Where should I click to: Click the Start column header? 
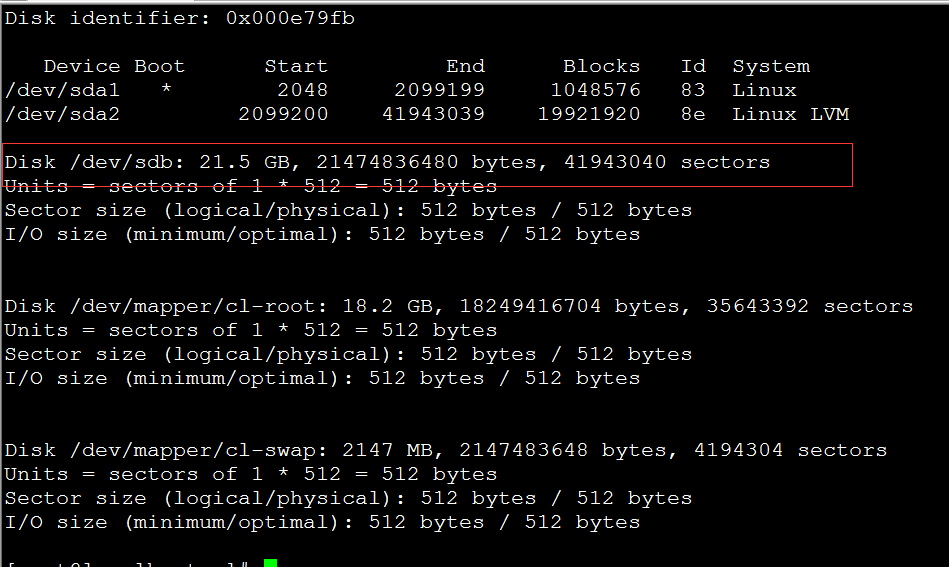point(296,67)
